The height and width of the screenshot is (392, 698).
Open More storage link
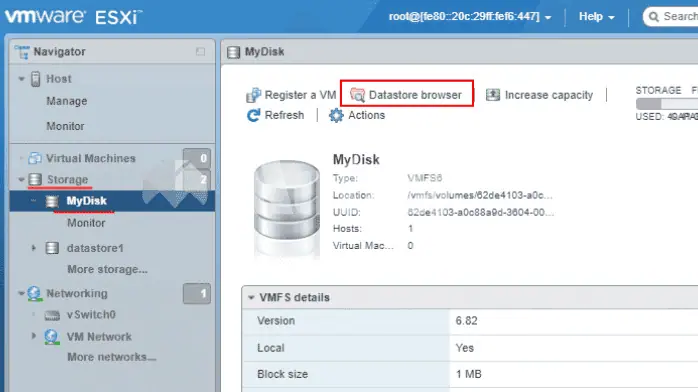(x=107, y=269)
